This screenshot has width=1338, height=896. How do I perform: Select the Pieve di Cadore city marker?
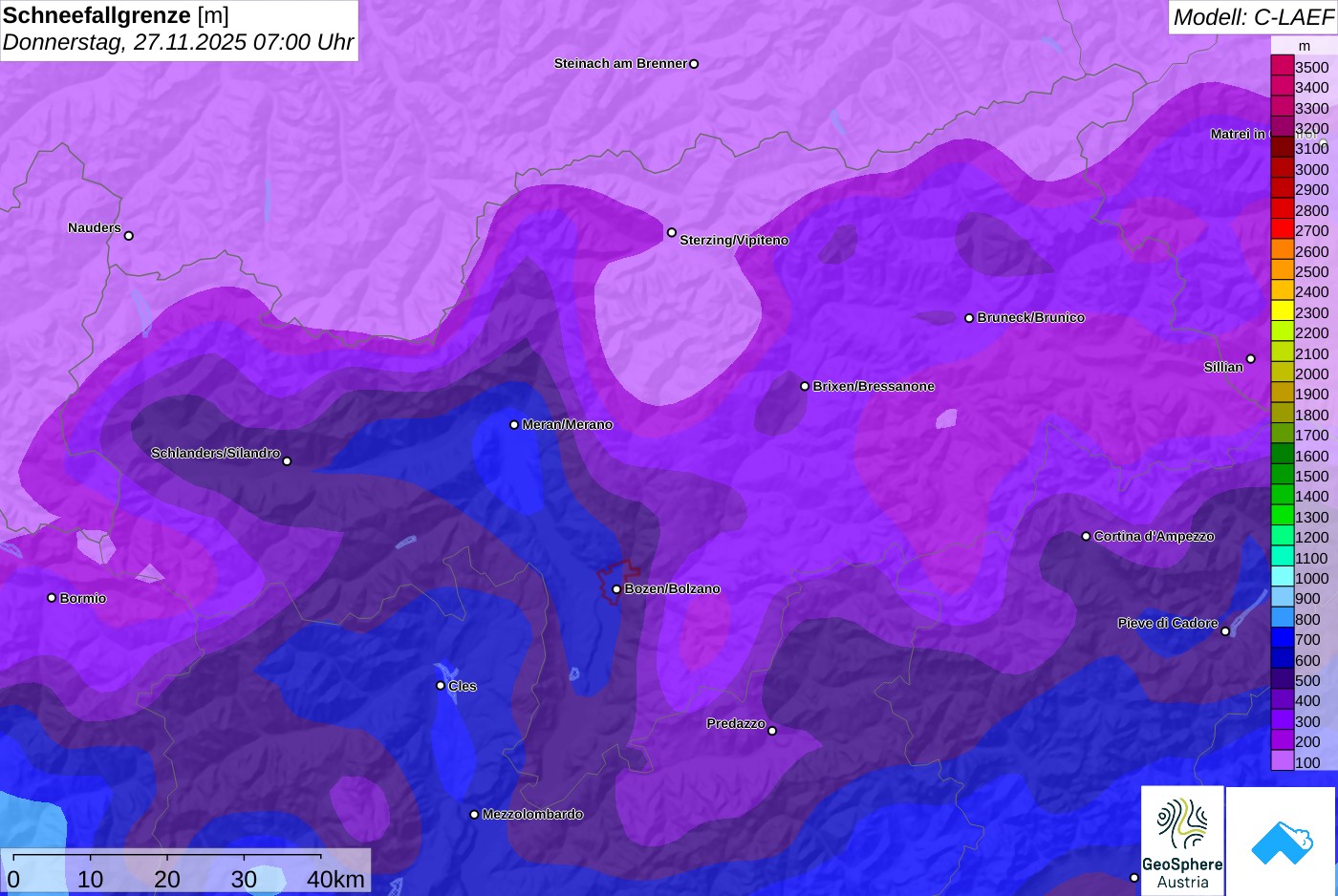pyautogui.click(x=1225, y=631)
